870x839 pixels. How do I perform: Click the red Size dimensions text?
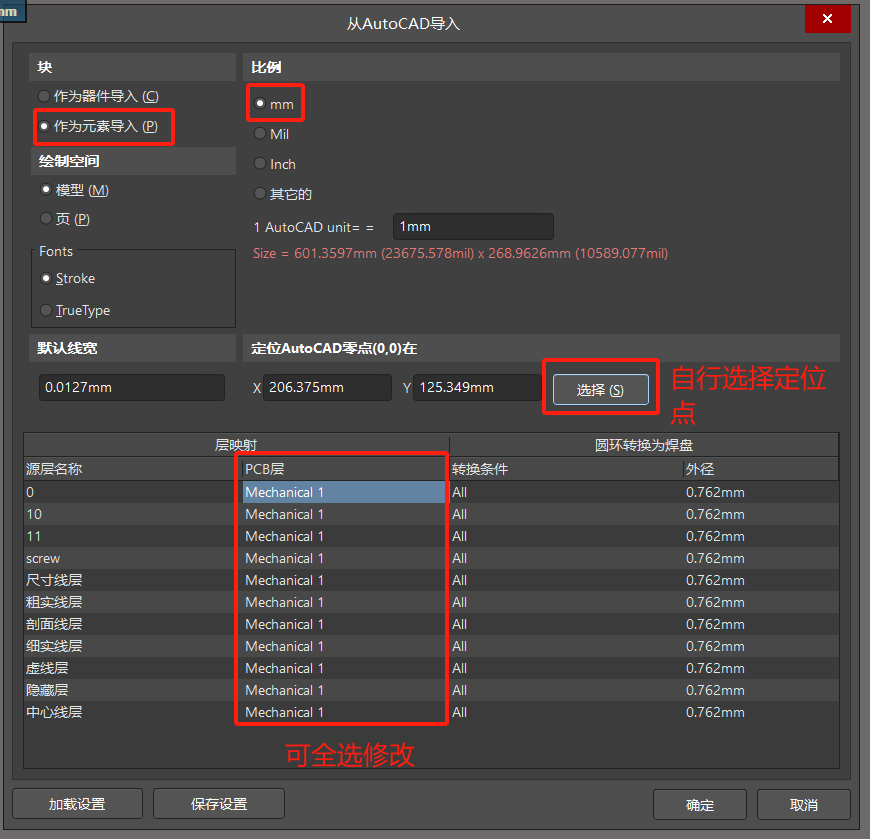(x=461, y=254)
